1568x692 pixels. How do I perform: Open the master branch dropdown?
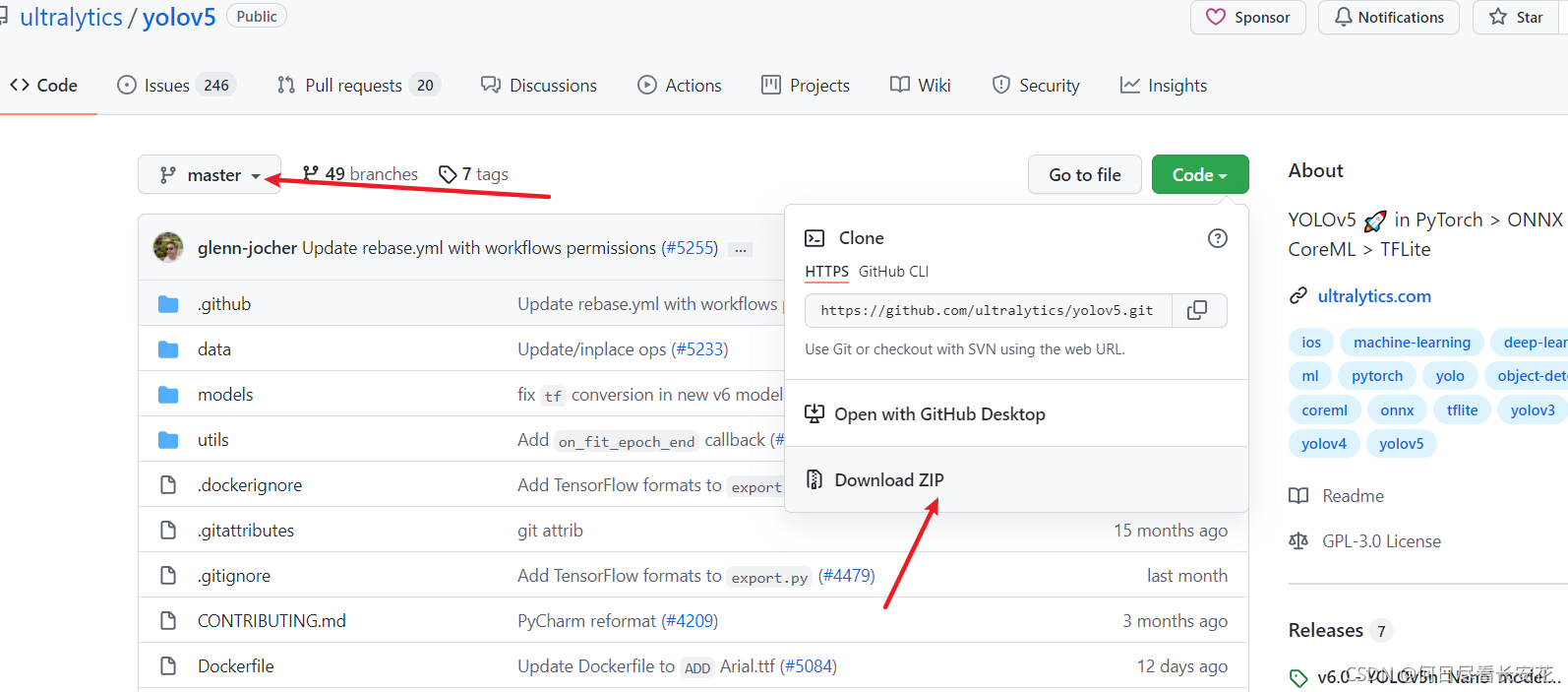point(210,174)
